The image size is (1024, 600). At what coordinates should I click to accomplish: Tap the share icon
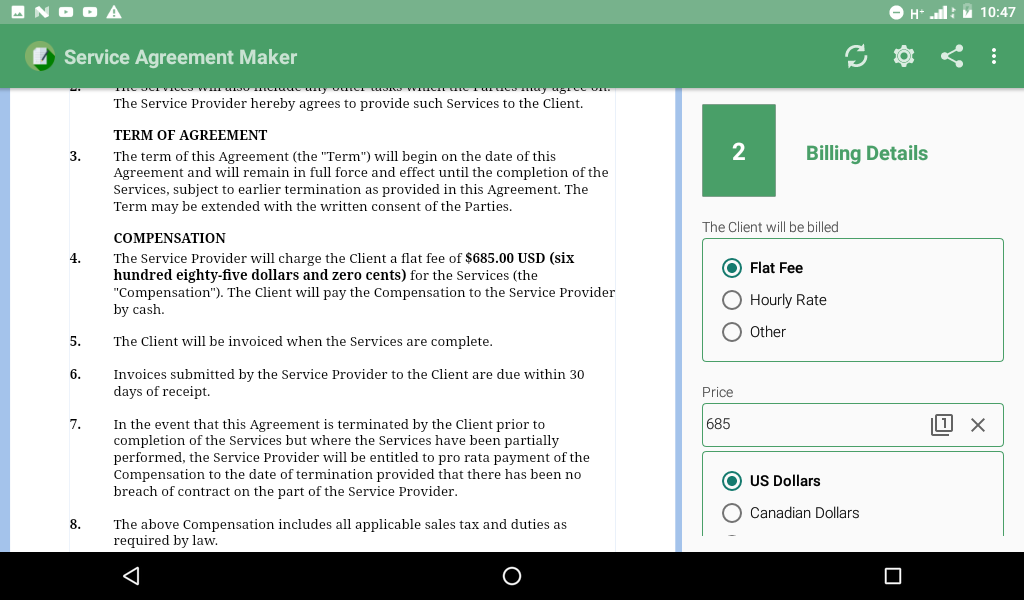coord(952,56)
